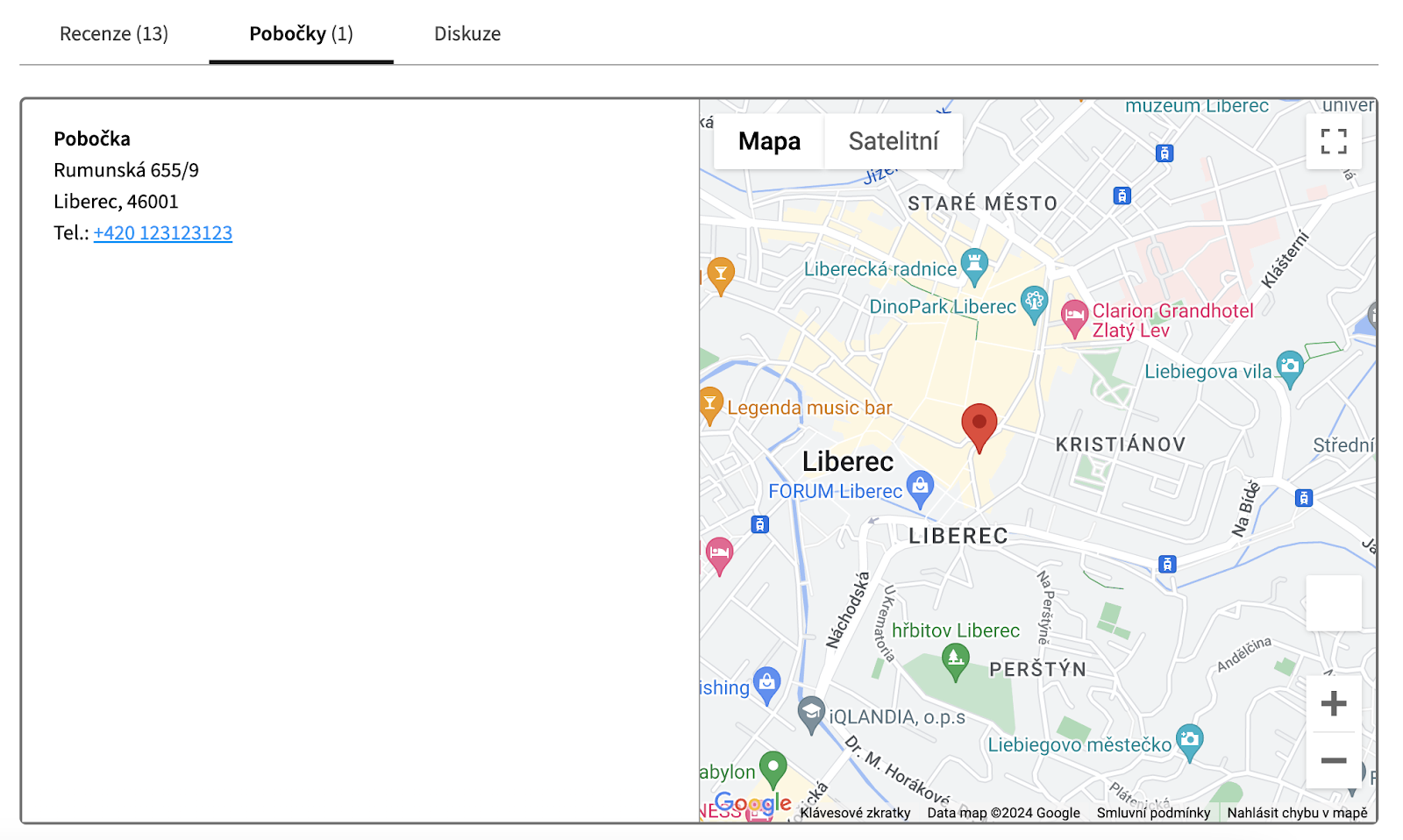Image resolution: width=1403 pixels, height=840 pixels.
Task: Switch map to Satelitní view
Action: point(894,141)
